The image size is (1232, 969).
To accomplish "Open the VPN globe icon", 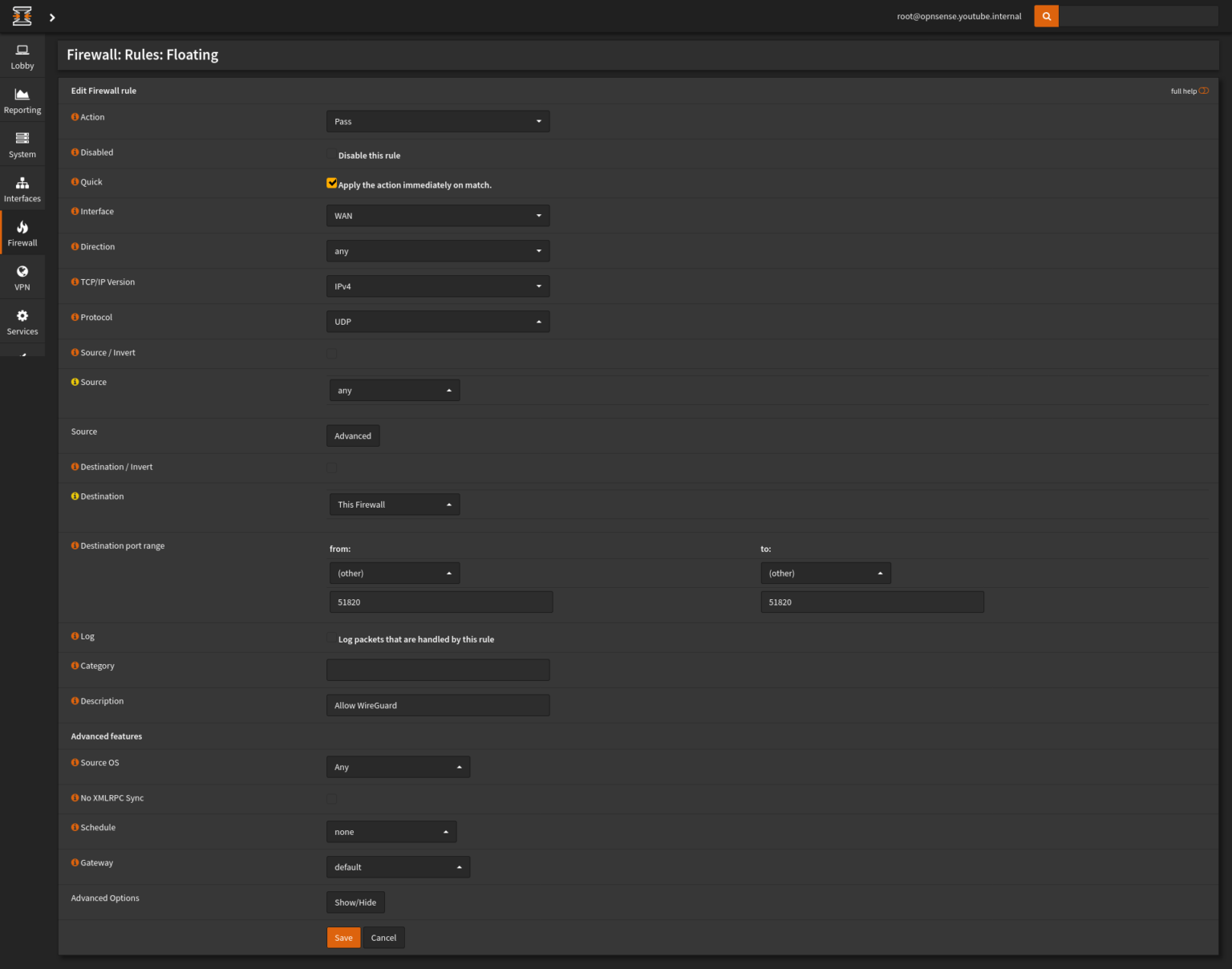I will tap(22, 272).
